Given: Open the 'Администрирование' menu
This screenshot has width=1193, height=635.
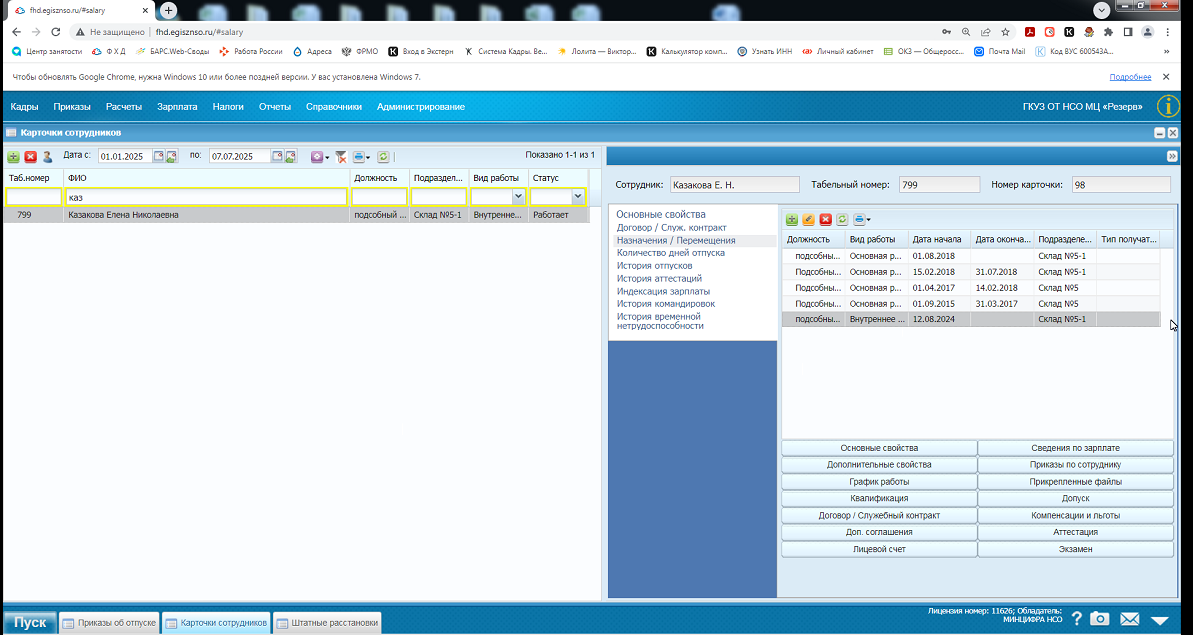Looking at the screenshot, I should pos(421,107).
